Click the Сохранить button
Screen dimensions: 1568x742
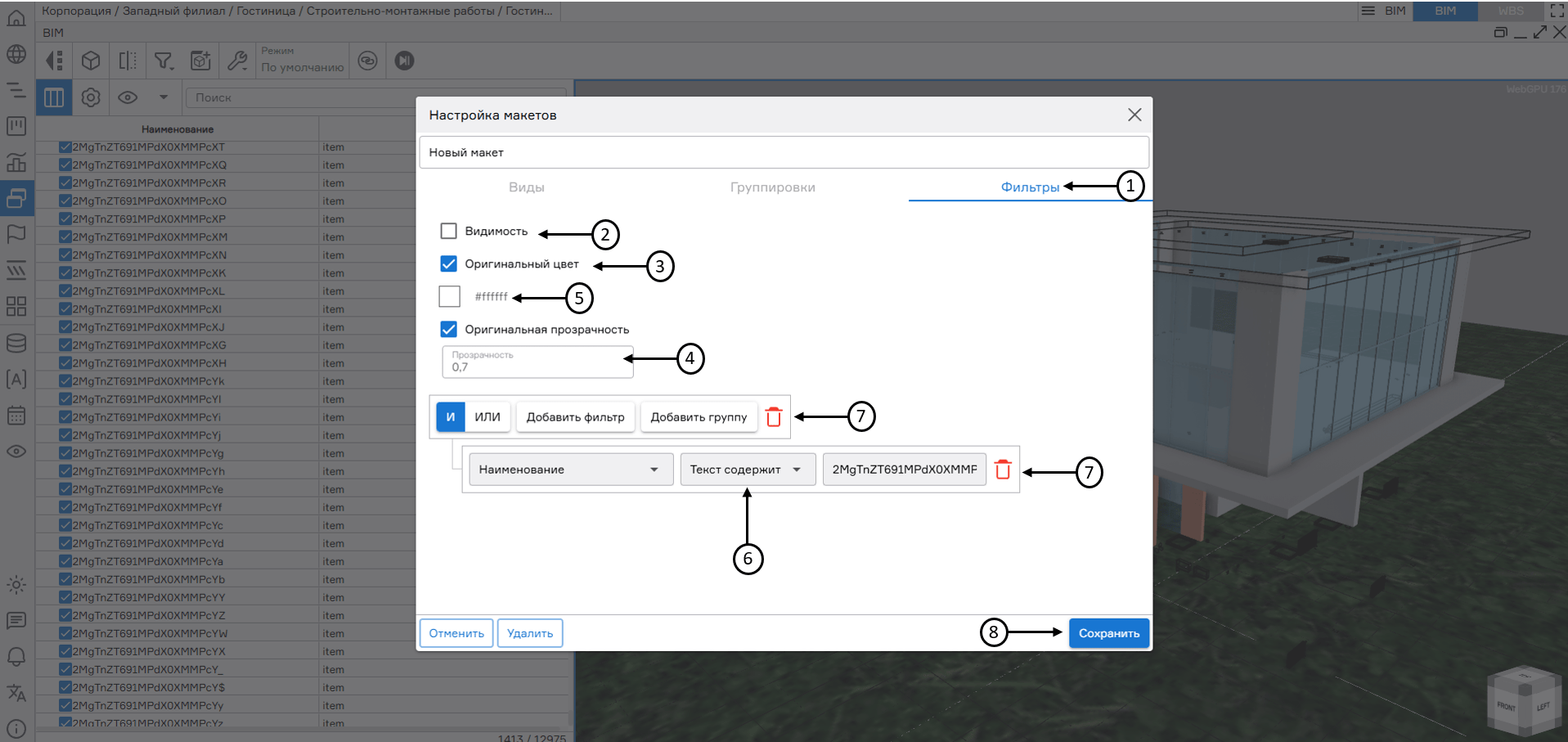[1108, 633]
